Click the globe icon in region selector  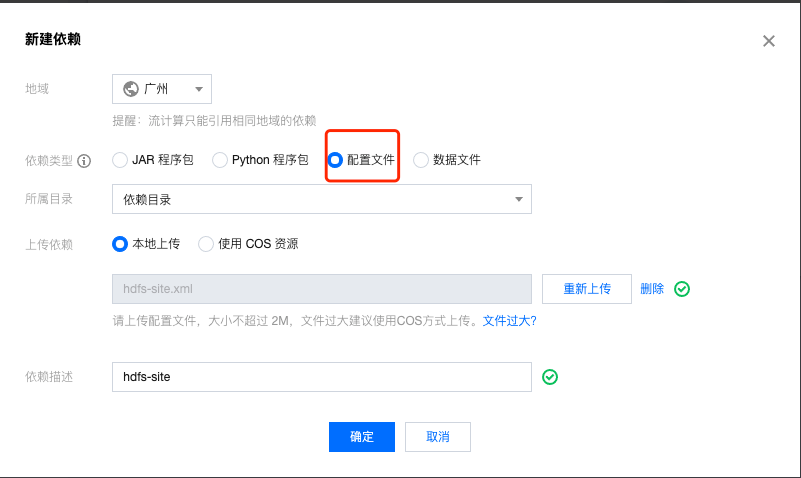(x=131, y=89)
